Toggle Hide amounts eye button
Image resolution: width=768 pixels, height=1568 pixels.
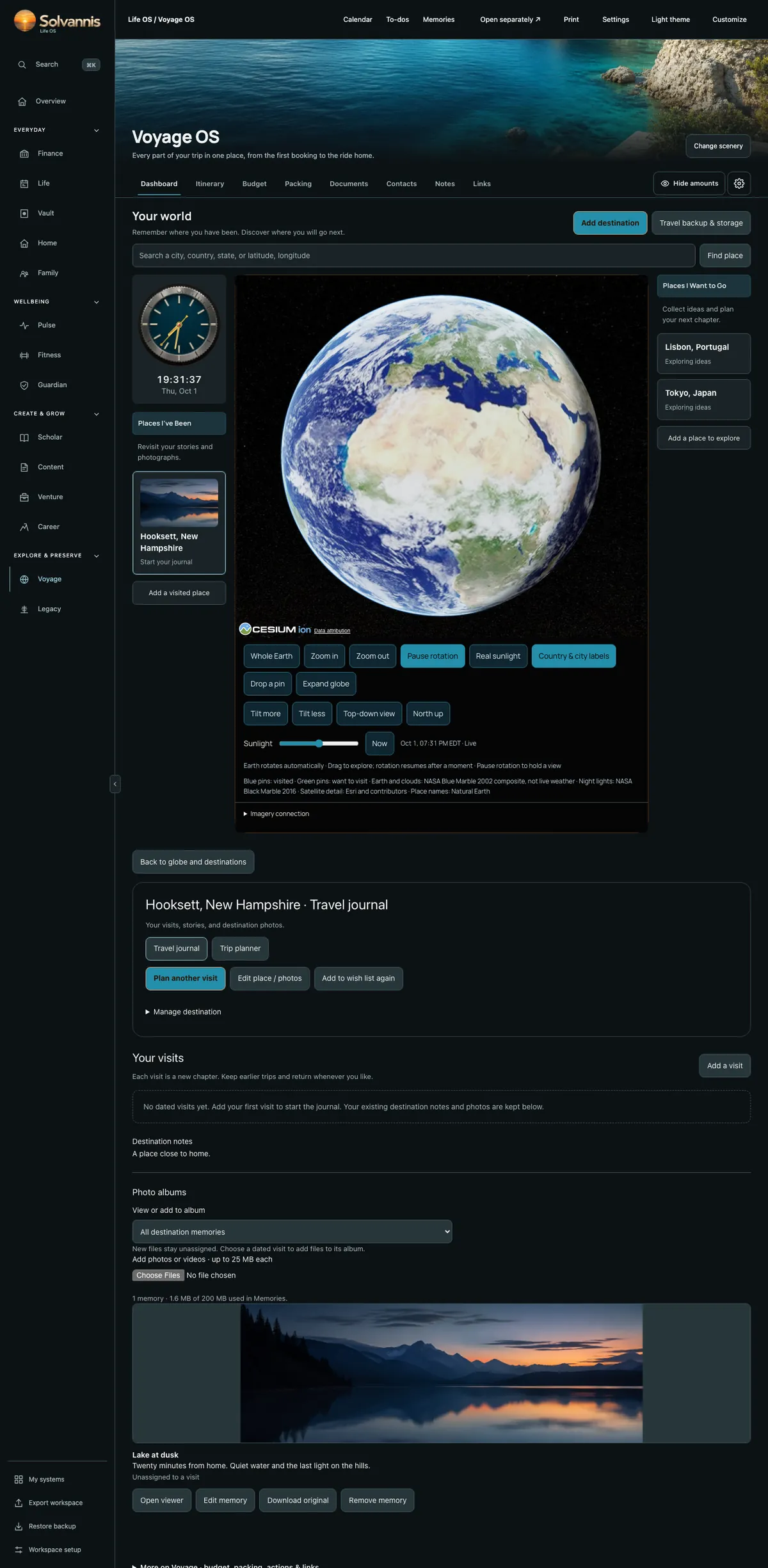(689, 184)
